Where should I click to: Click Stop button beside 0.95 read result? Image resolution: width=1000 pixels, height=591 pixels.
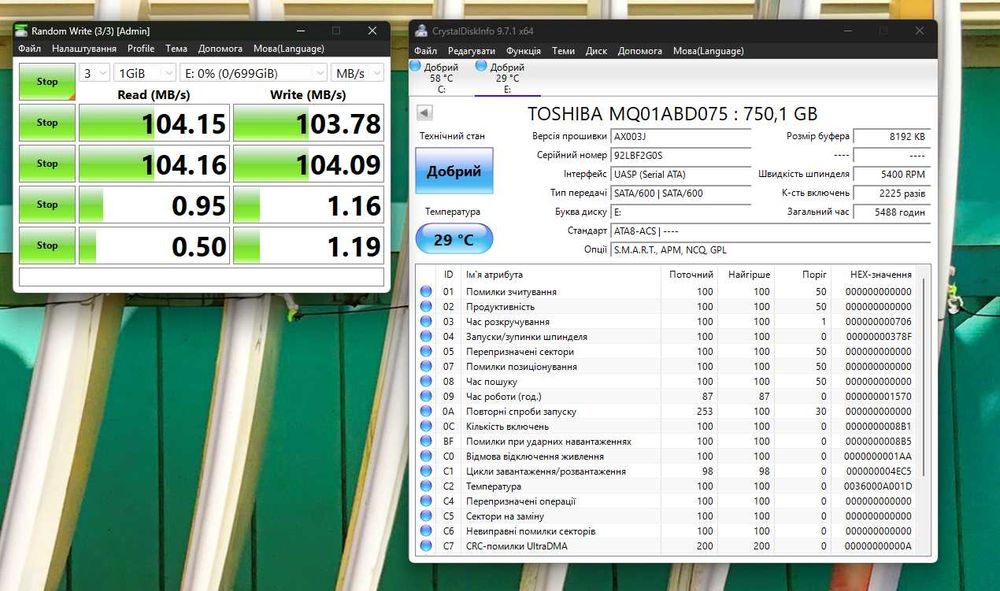click(x=47, y=204)
